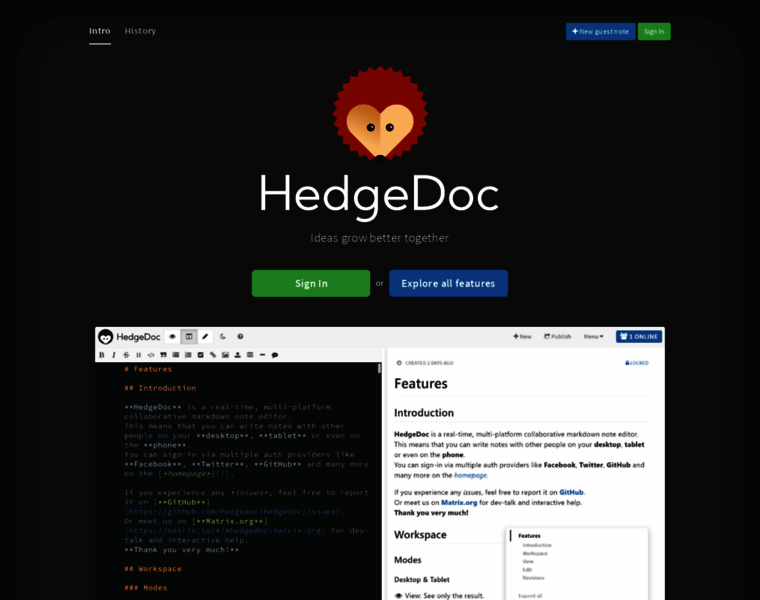Click the Bold formatting icon
Viewport: 760px width, 600px height.
click(x=102, y=355)
